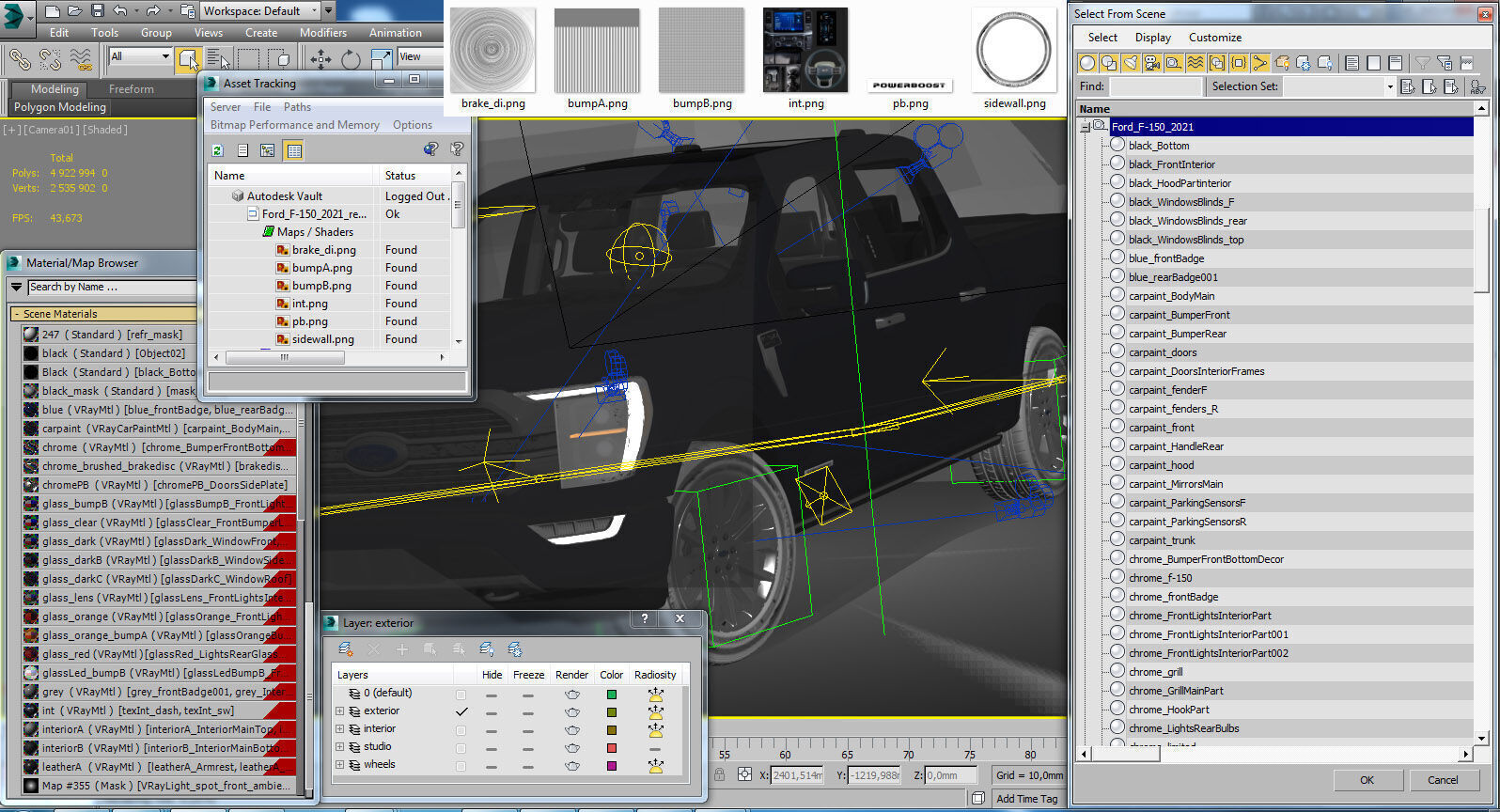Switch to the Freeform ribbon tab
The height and width of the screenshot is (812, 1500).
click(x=132, y=89)
